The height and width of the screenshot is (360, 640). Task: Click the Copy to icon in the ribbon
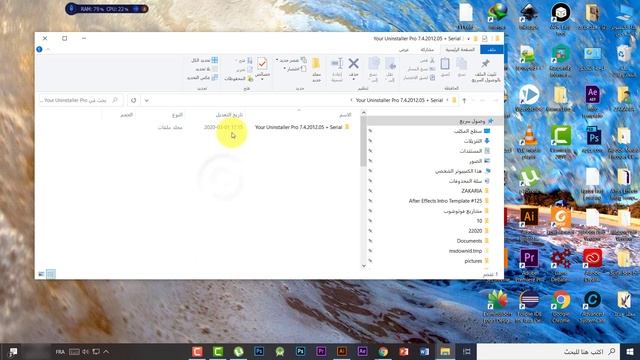pyautogui.click(x=374, y=64)
